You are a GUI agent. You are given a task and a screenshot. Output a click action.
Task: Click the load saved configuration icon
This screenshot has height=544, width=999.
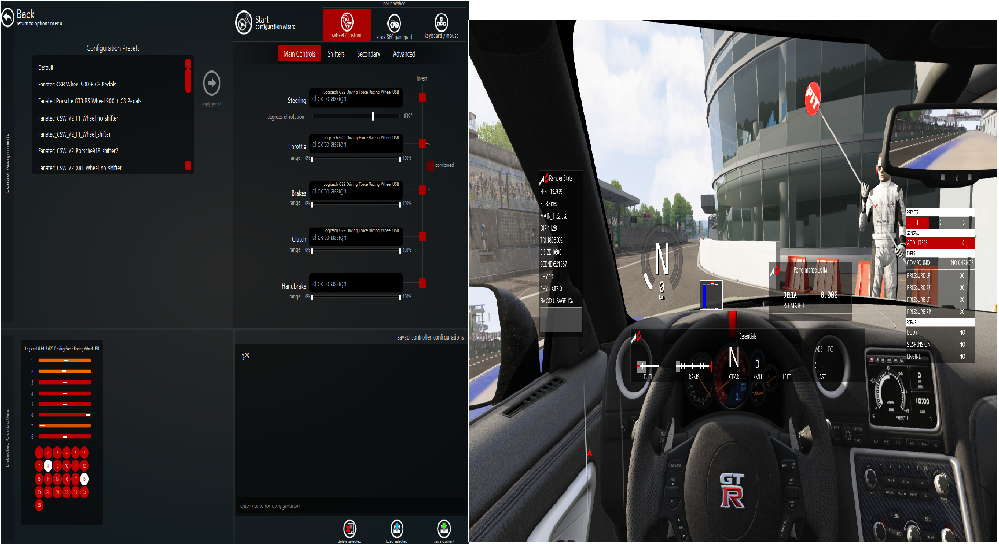tap(396, 528)
